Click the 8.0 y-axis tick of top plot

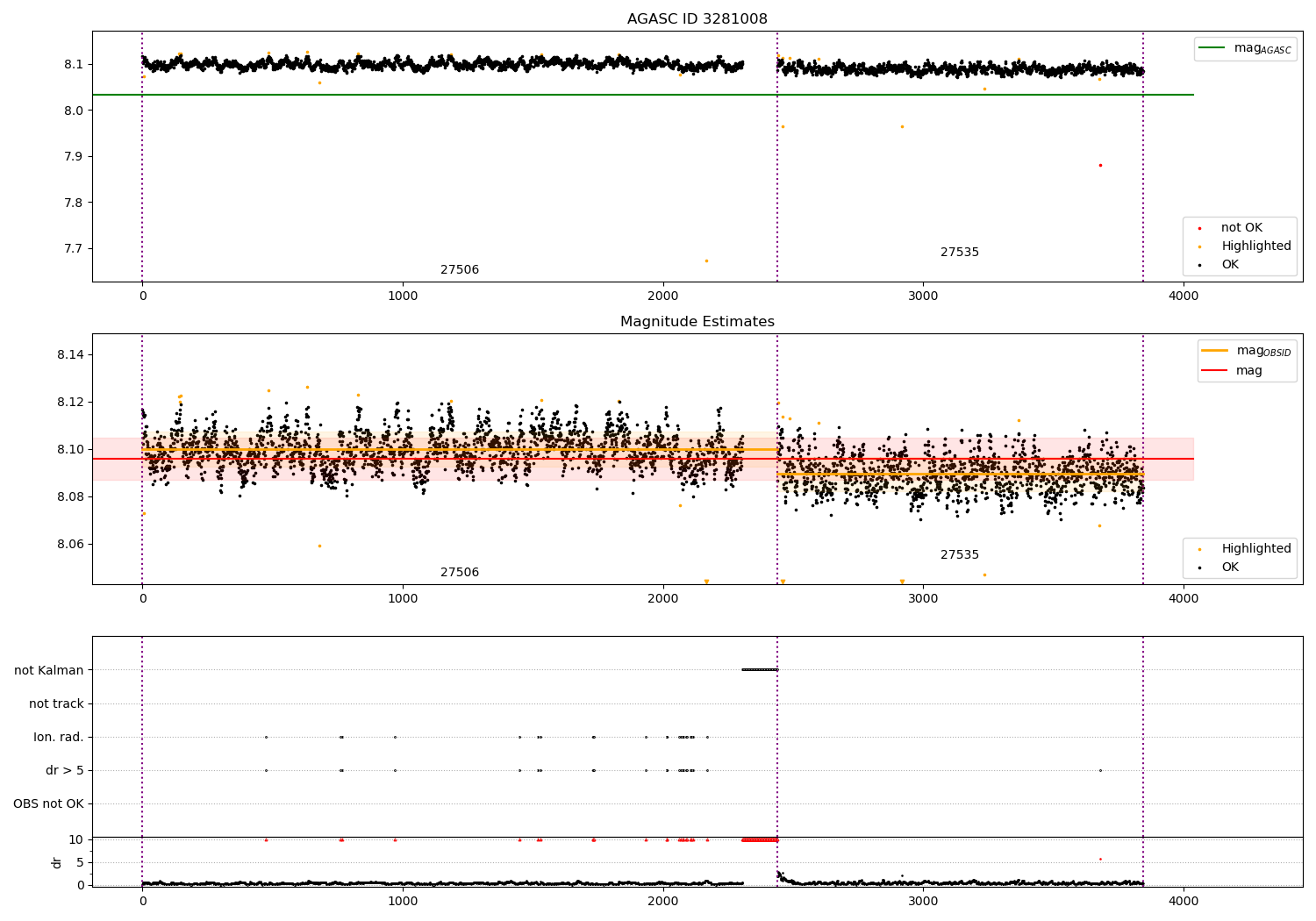click(74, 111)
